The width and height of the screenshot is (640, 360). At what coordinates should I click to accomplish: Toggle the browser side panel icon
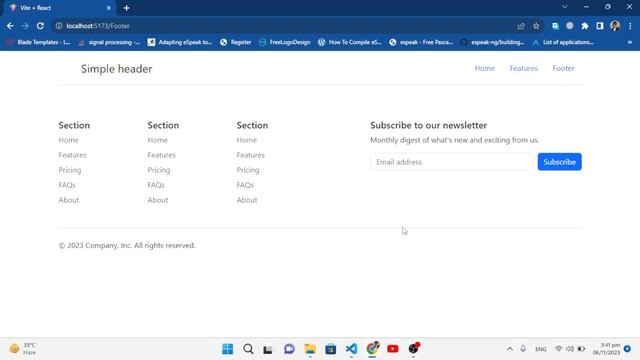coord(600,26)
